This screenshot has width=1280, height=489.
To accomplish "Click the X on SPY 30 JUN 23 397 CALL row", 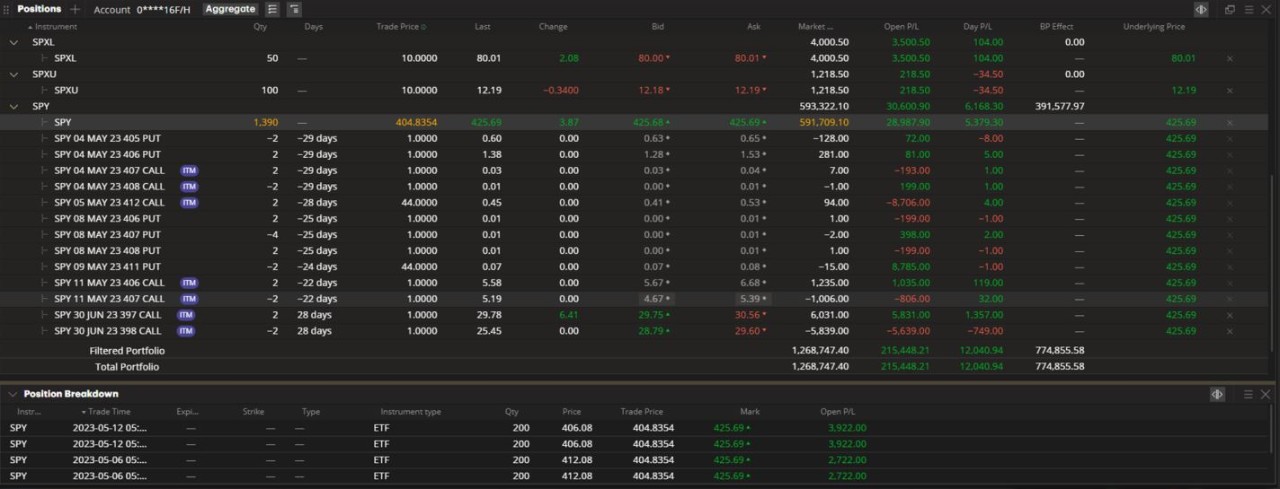I will pos(1230,315).
